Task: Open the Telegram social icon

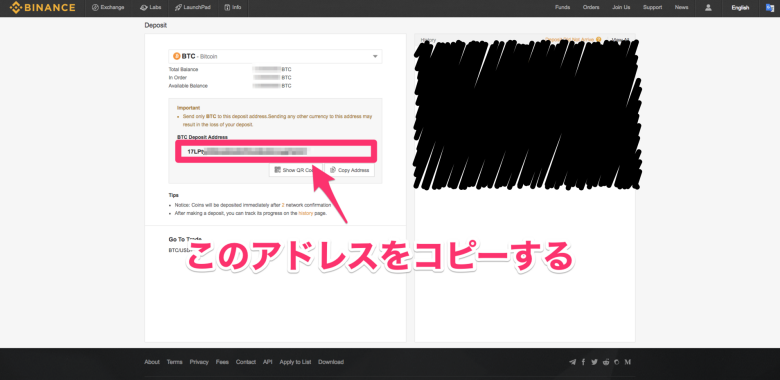Action: 573,362
